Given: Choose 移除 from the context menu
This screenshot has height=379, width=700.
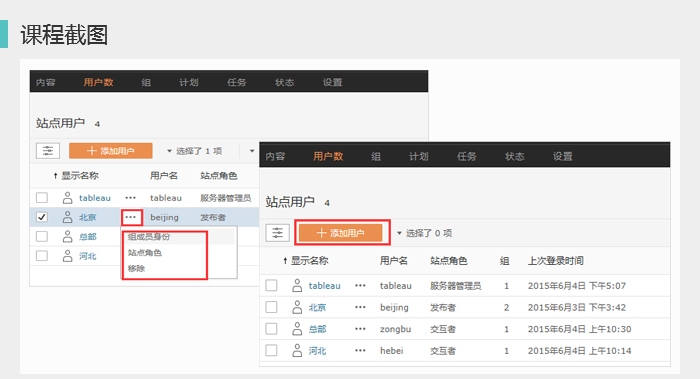Looking at the screenshot, I should tap(136, 268).
